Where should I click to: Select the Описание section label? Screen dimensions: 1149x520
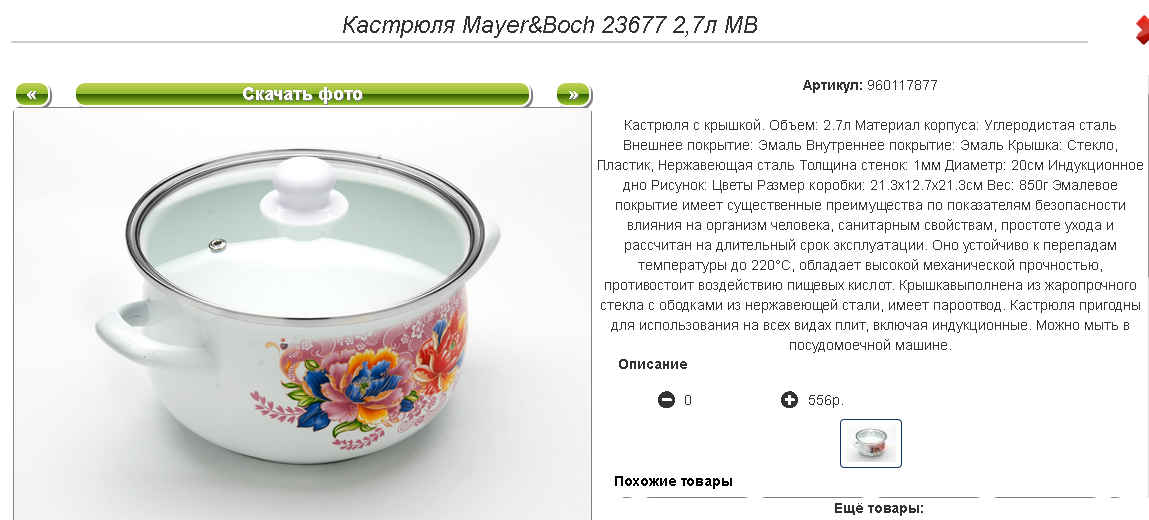coord(652,364)
